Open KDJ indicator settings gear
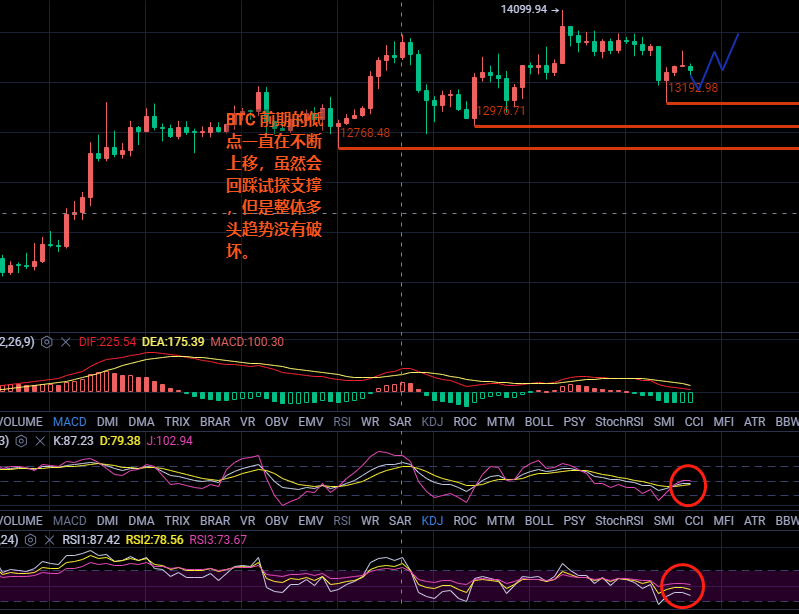The width and height of the screenshot is (799, 614). point(21,441)
